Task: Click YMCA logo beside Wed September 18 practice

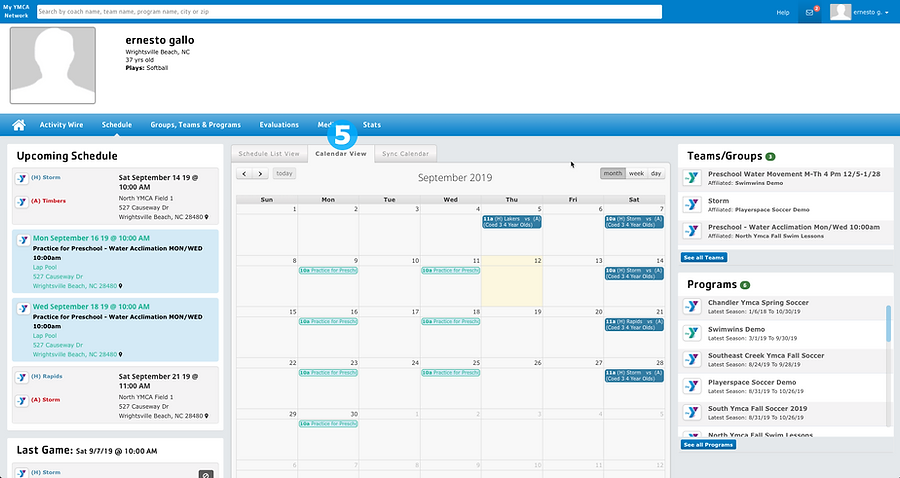Action: point(23,308)
